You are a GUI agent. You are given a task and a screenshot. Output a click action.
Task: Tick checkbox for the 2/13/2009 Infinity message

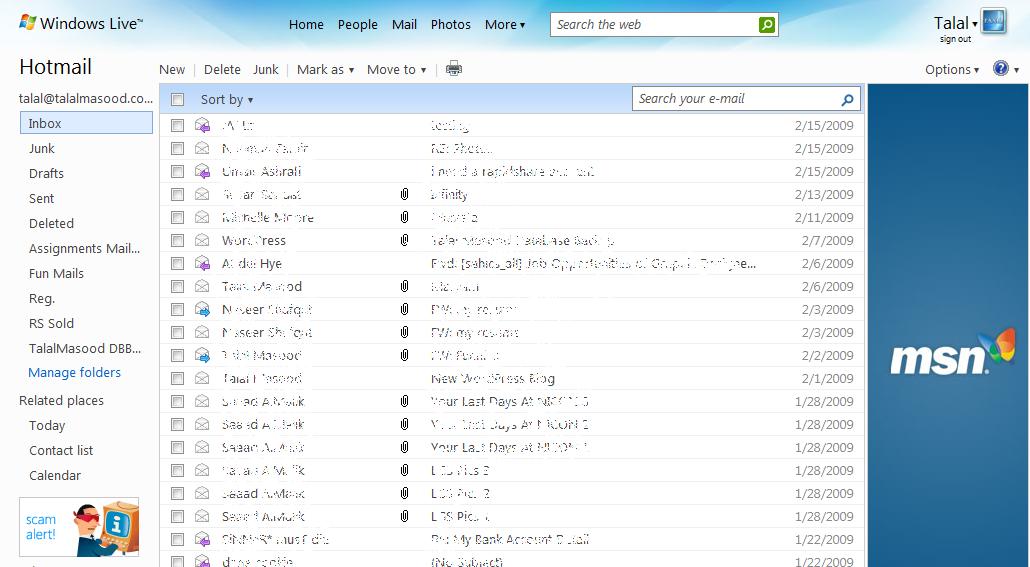coord(177,194)
